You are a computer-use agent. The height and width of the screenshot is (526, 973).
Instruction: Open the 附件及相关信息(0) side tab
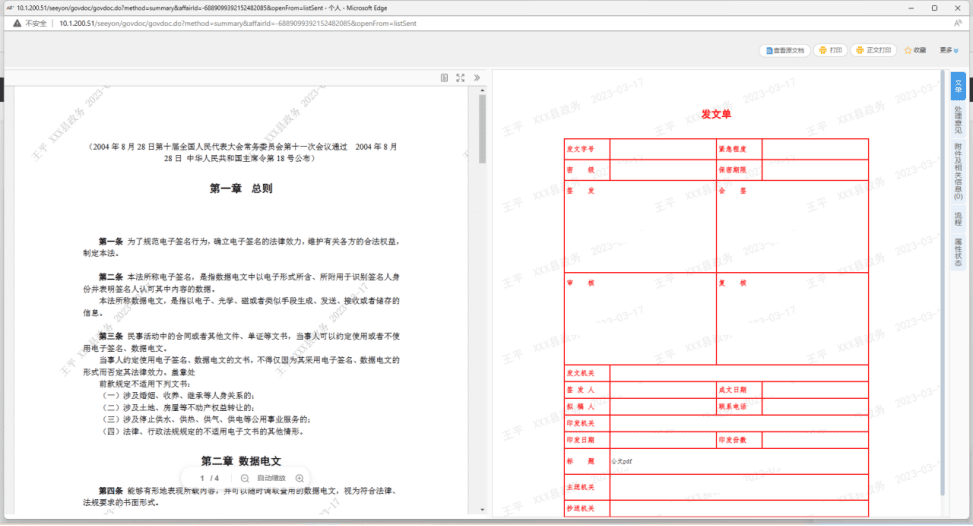click(x=958, y=172)
